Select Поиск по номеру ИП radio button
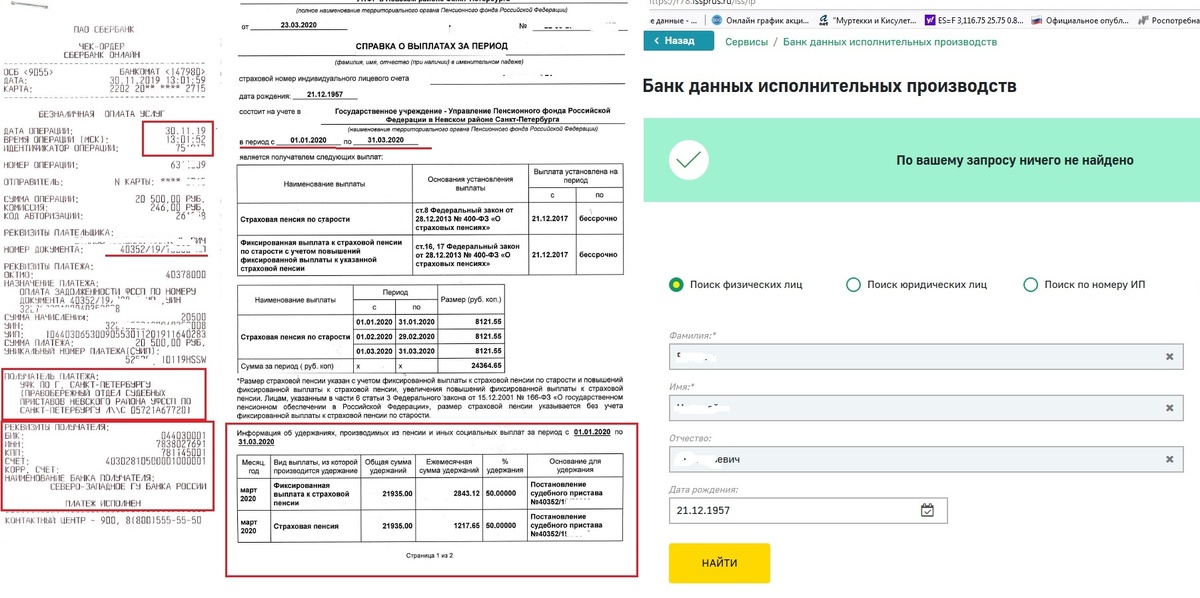This screenshot has height=598, width=1200. point(1031,285)
